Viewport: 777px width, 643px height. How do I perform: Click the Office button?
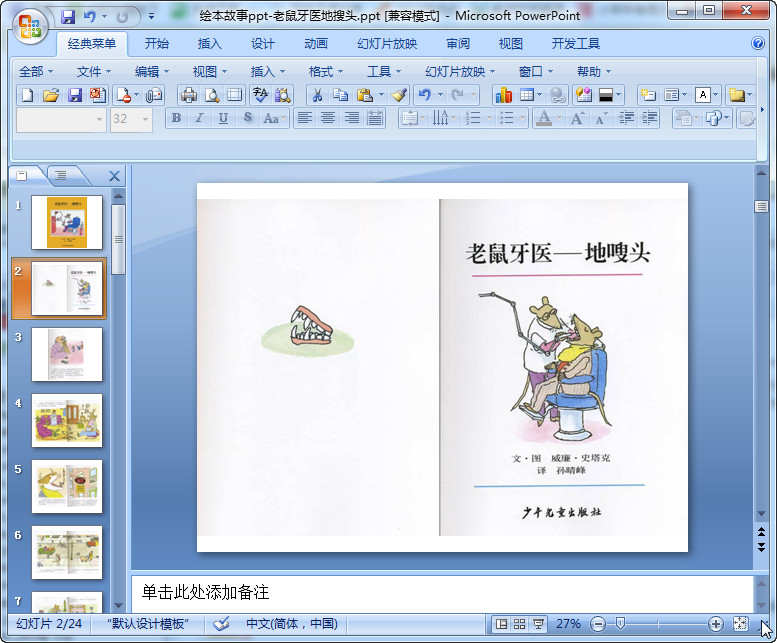click(x=30, y=26)
